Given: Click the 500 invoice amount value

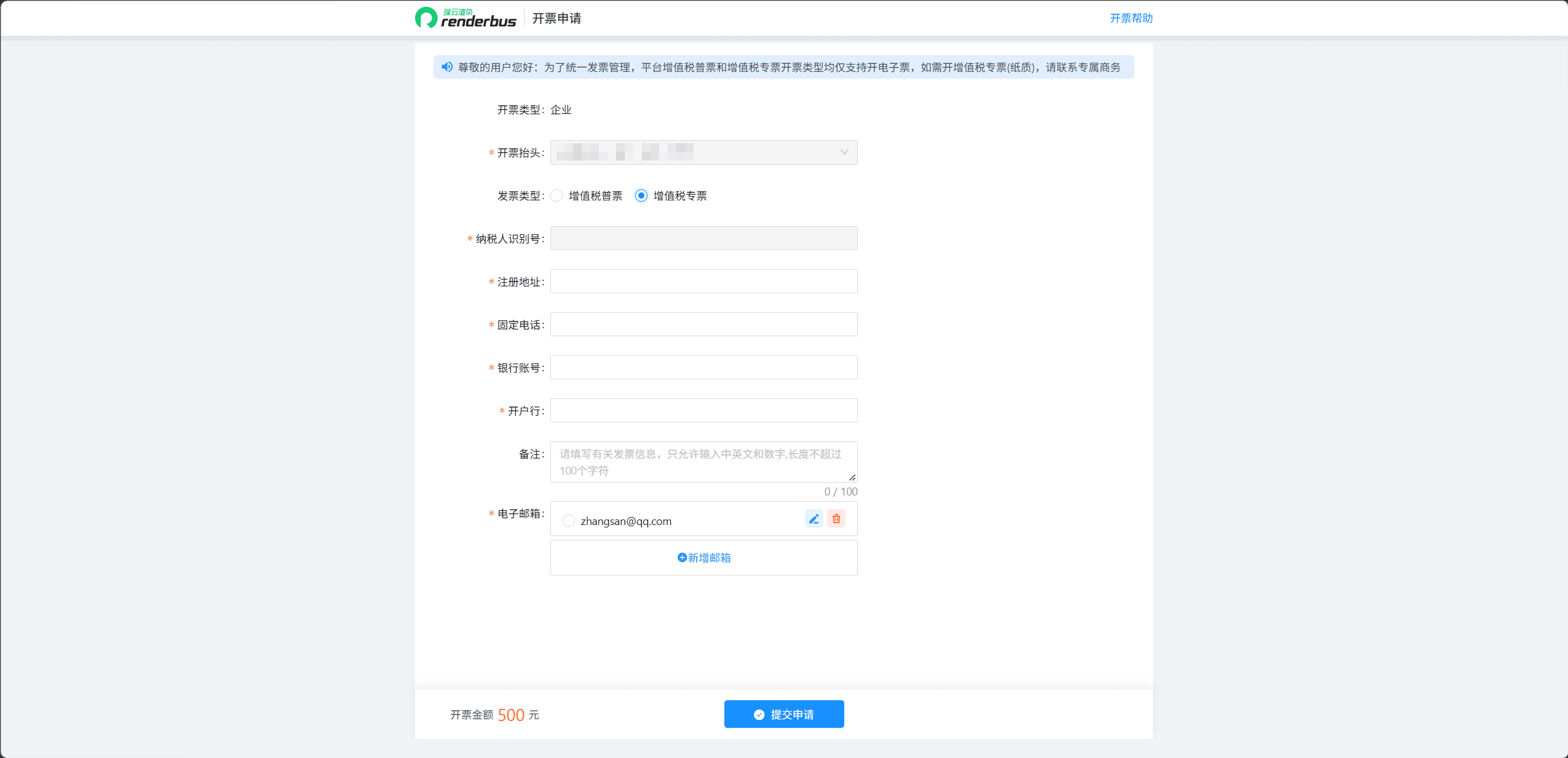Looking at the screenshot, I should tap(511, 714).
